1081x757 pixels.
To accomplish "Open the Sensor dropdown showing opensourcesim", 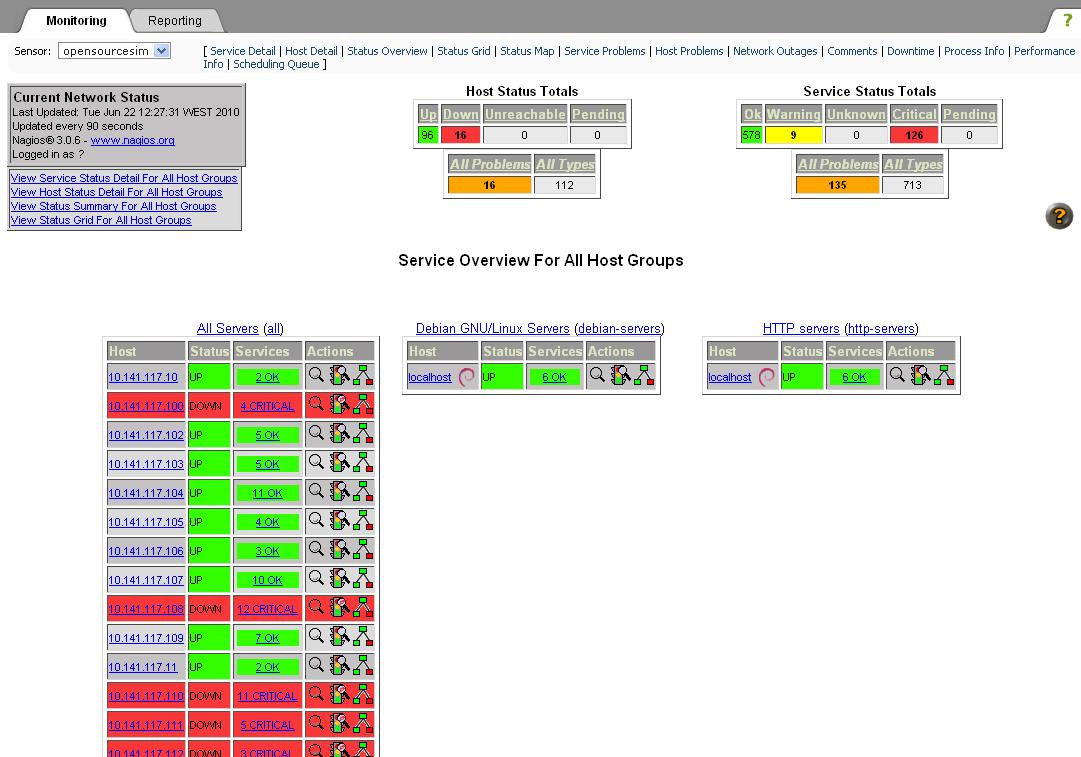I will (x=114, y=51).
